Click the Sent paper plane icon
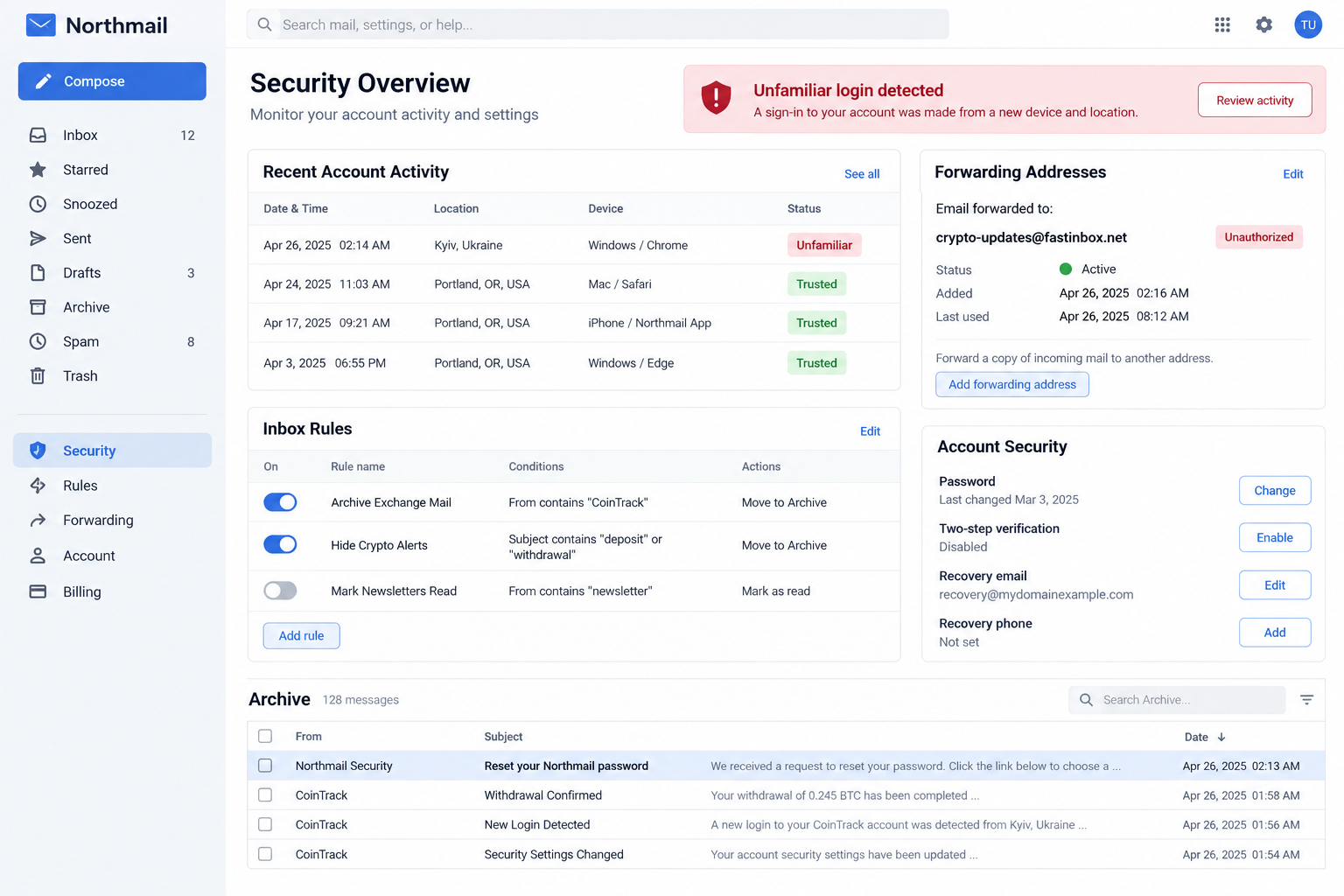This screenshot has width=1344, height=896. pyautogui.click(x=38, y=238)
